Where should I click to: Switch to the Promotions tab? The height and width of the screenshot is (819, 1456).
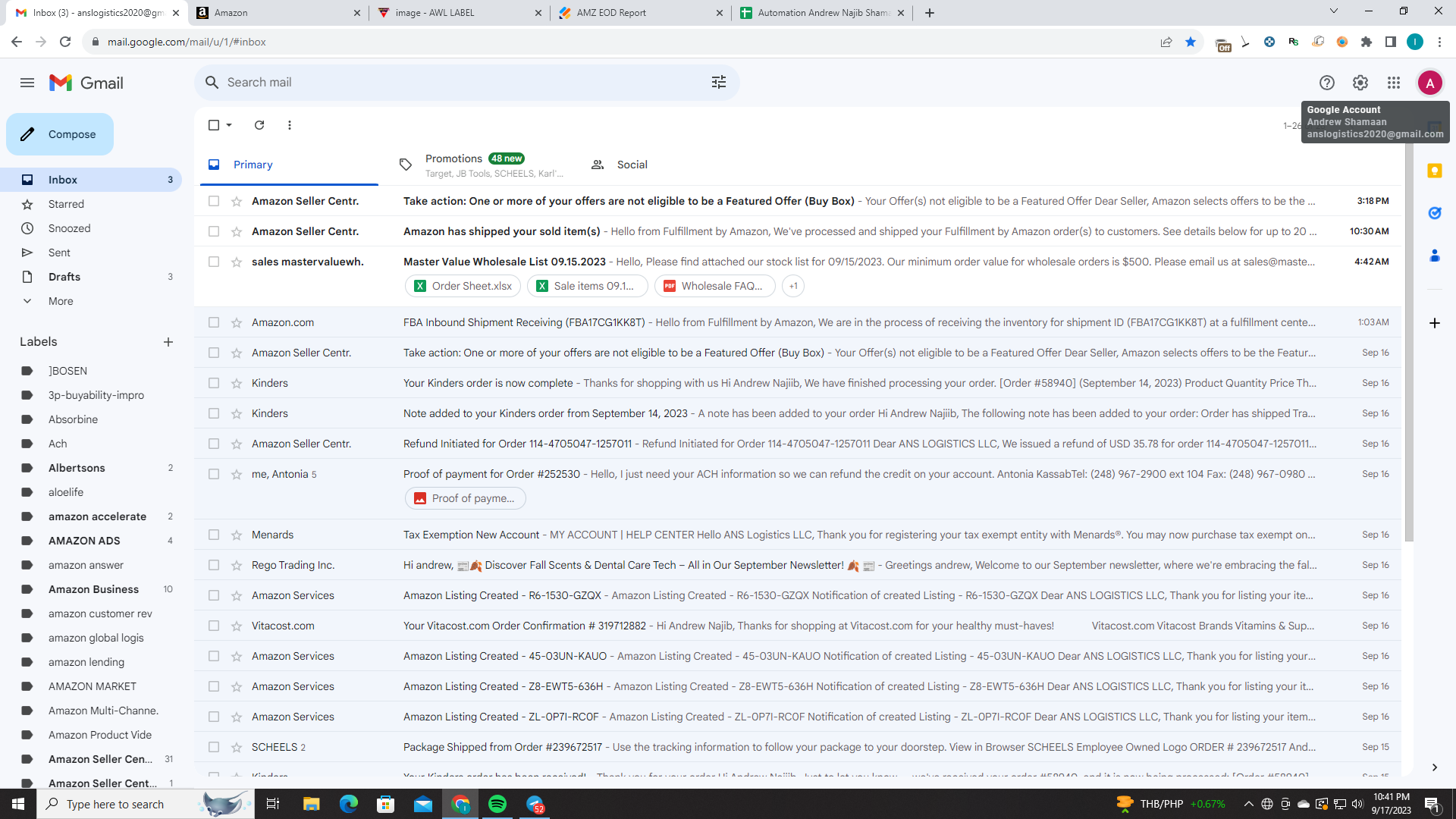point(482,165)
